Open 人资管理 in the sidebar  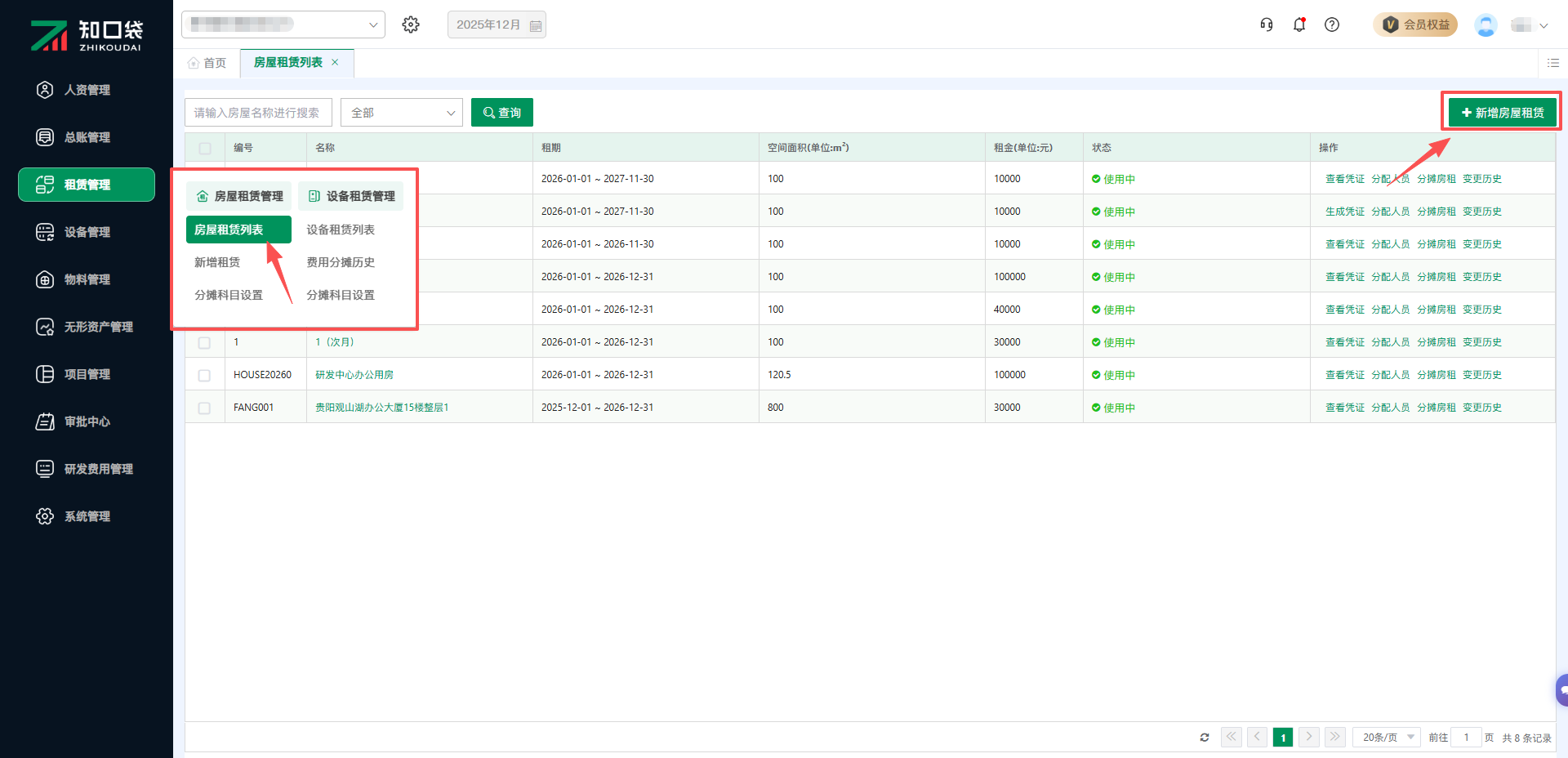click(87, 90)
